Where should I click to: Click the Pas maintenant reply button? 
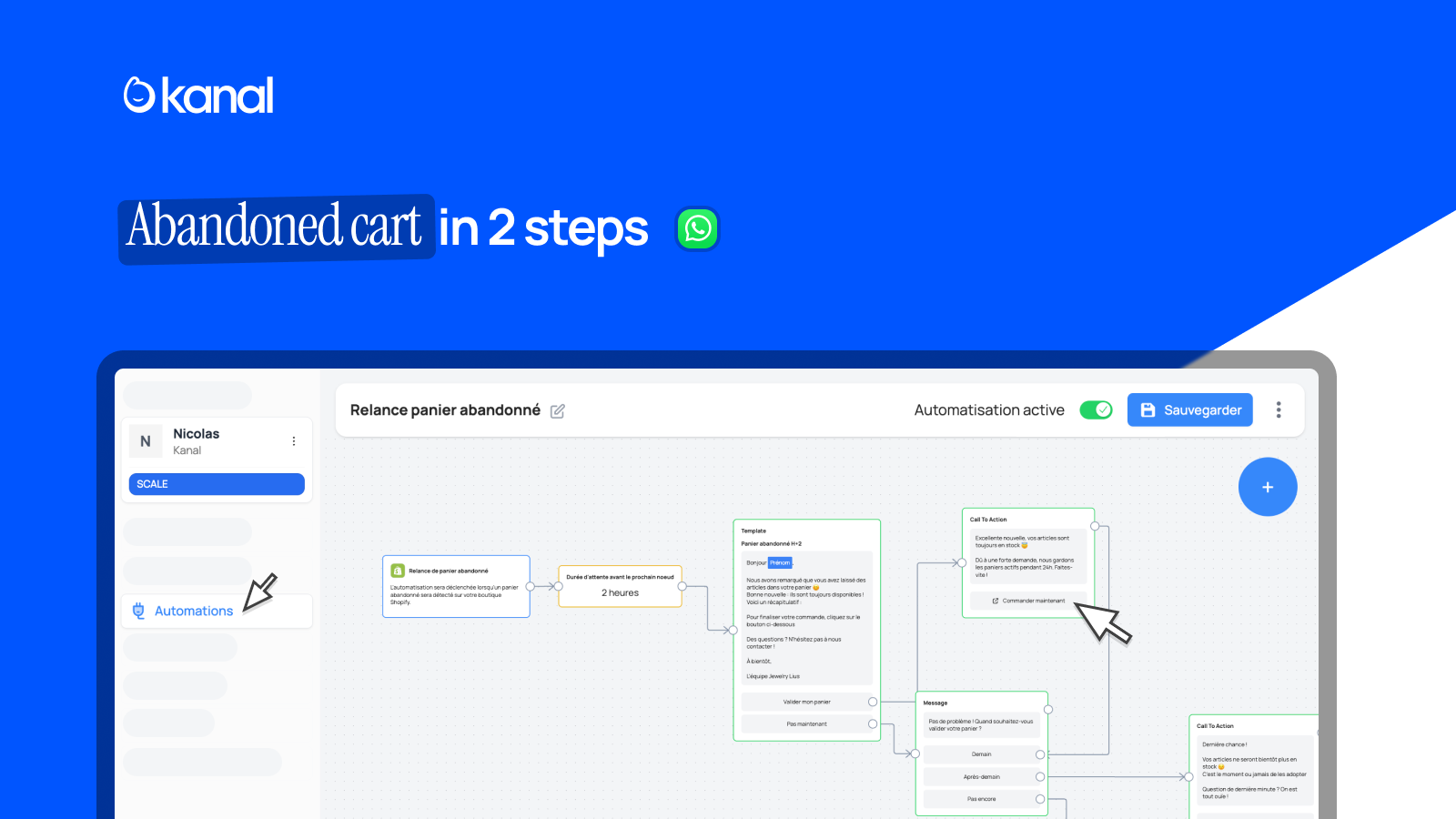point(806,724)
